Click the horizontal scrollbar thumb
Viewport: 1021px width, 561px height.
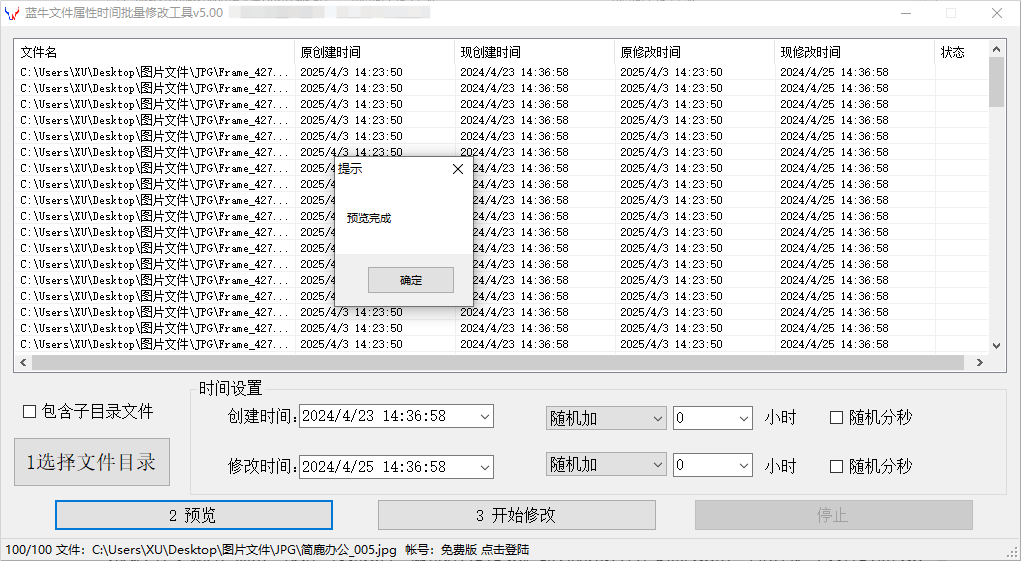pyautogui.click(x=497, y=363)
